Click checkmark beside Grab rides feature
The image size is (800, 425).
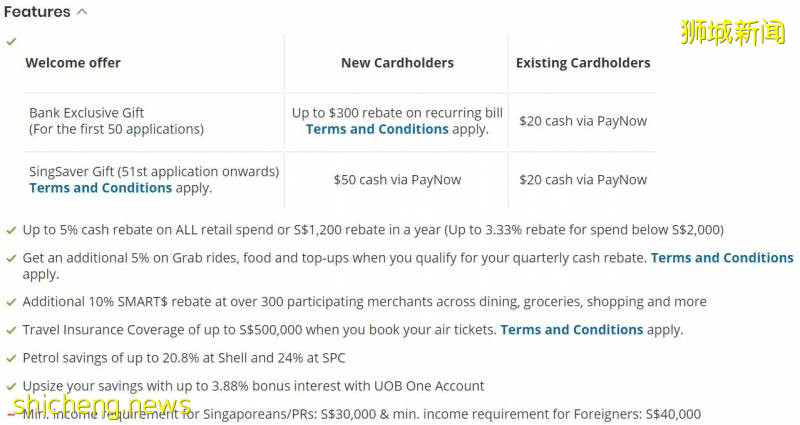[11, 258]
